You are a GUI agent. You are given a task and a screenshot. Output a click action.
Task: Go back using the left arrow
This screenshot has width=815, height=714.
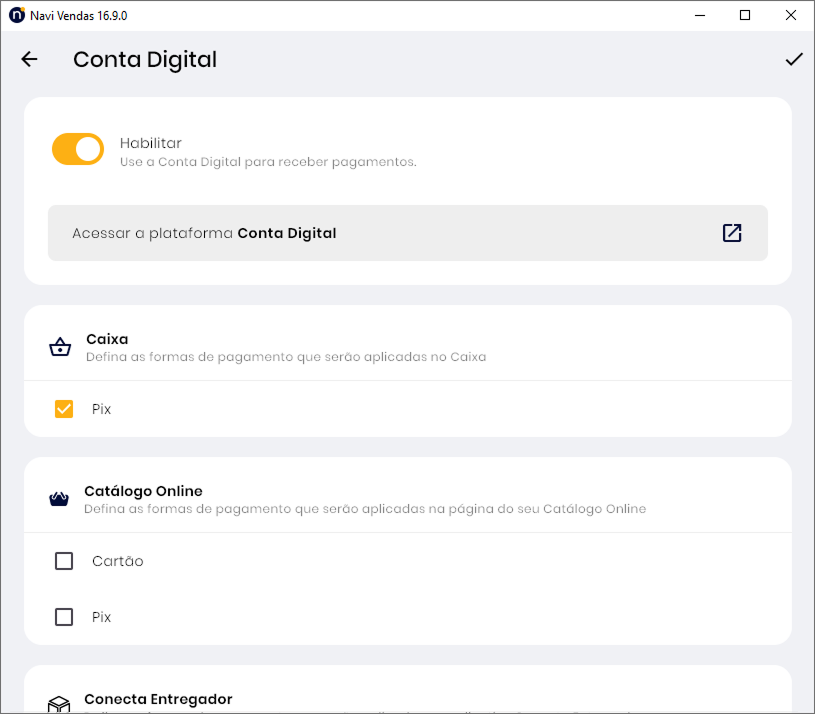[x=29, y=59]
